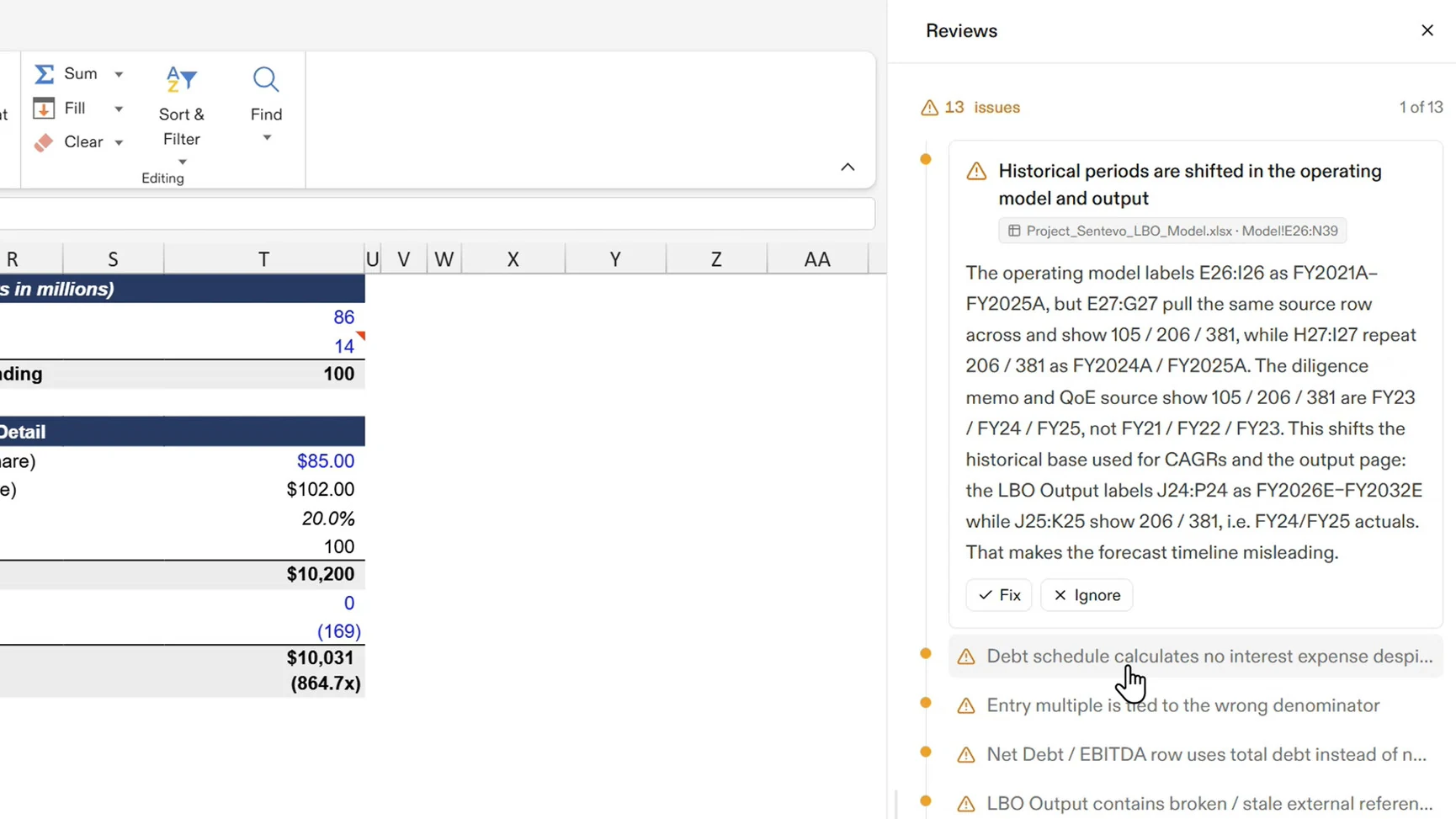Select column T header
Viewport: 1456px width, 819px height.
tap(264, 259)
